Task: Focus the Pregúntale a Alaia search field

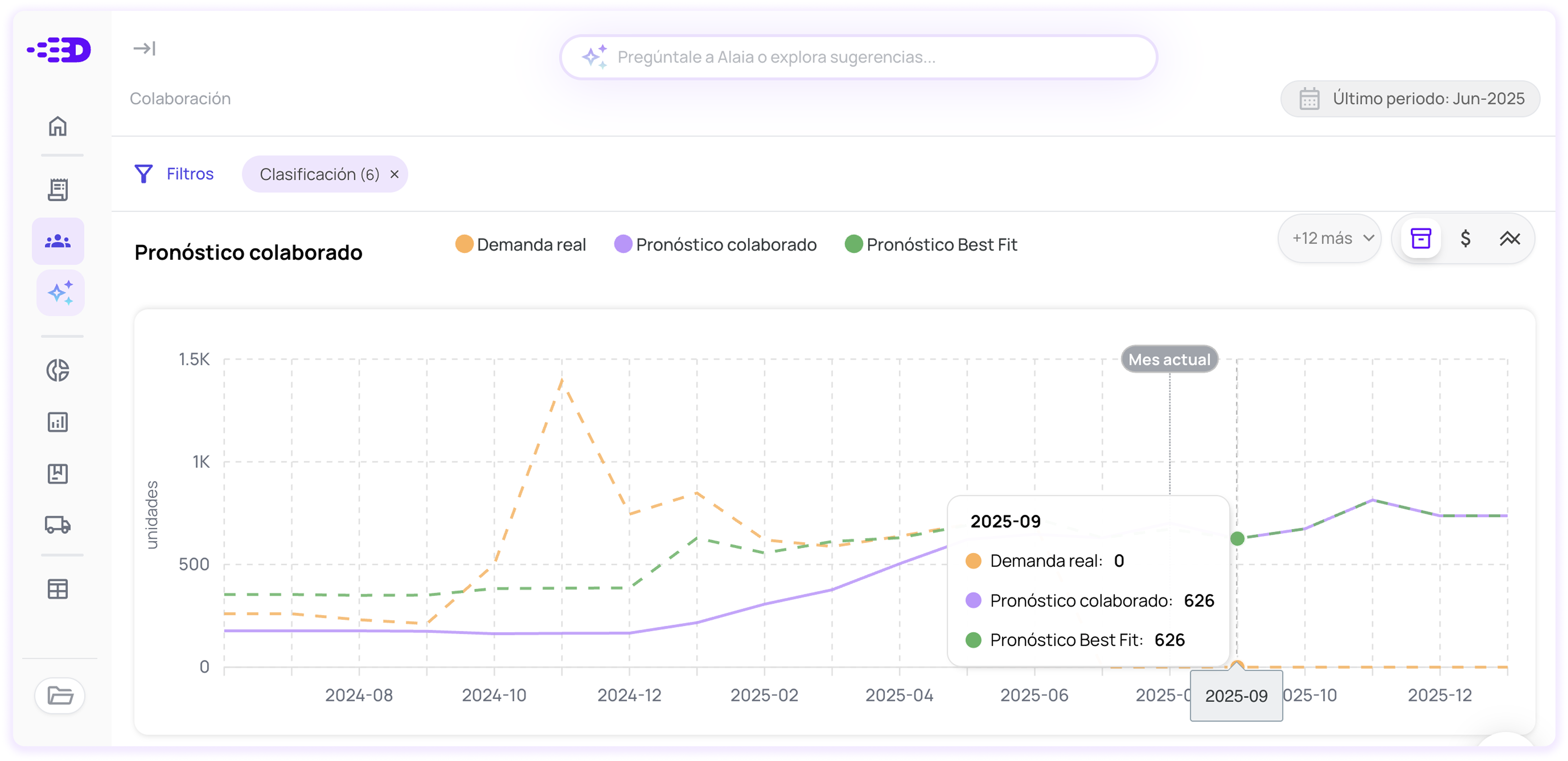Action: 858,57
